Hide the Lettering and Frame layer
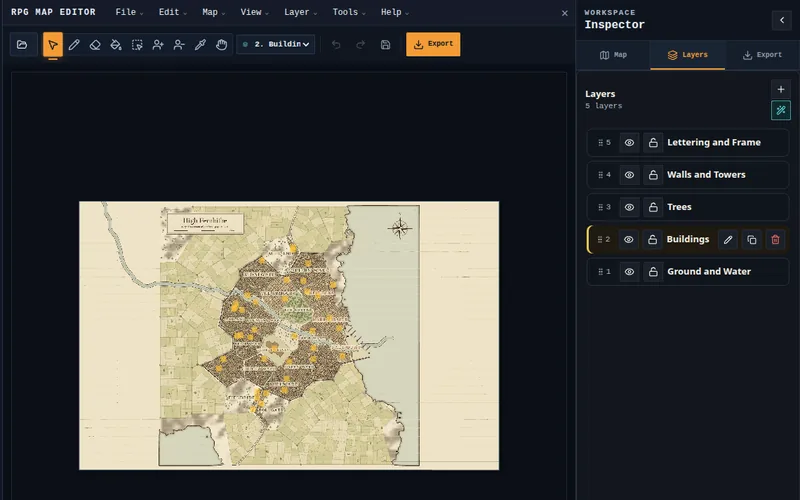Viewport: 800px width, 500px height. click(x=629, y=143)
